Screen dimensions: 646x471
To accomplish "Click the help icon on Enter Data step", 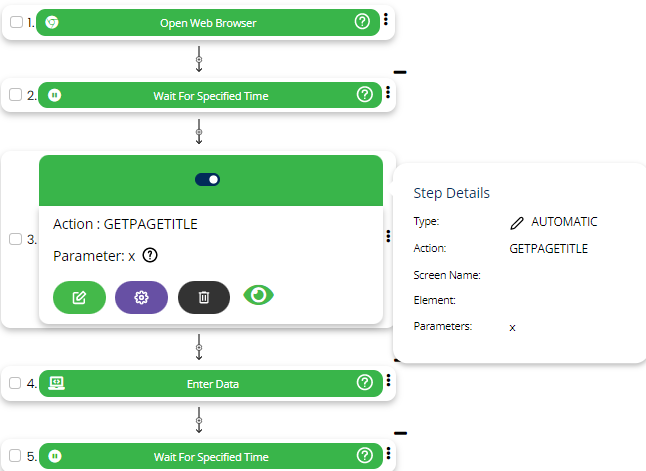I will [x=365, y=383].
